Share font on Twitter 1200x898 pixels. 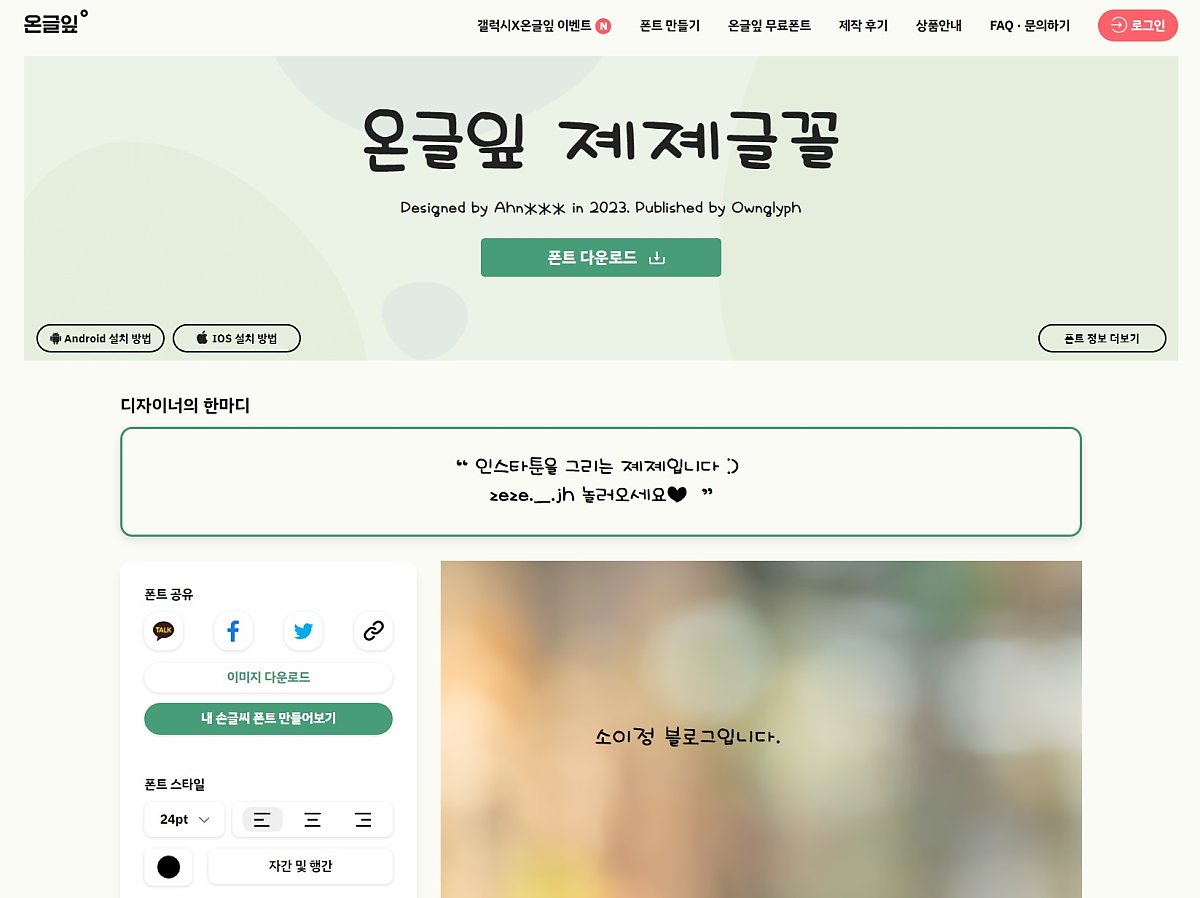click(303, 631)
